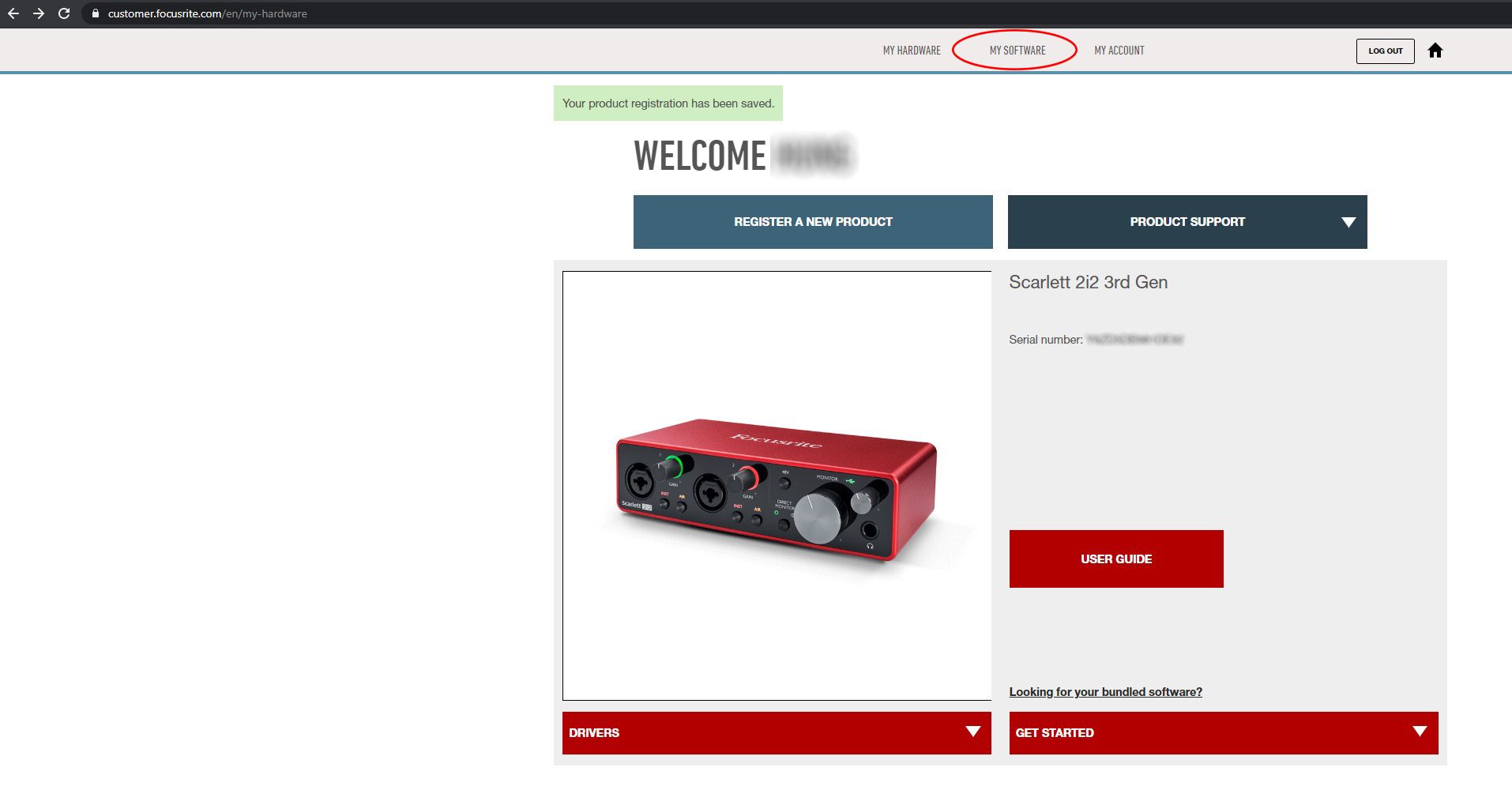Open the Scarlett User Guide
The height and width of the screenshot is (790, 1512).
click(x=1115, y=559)
